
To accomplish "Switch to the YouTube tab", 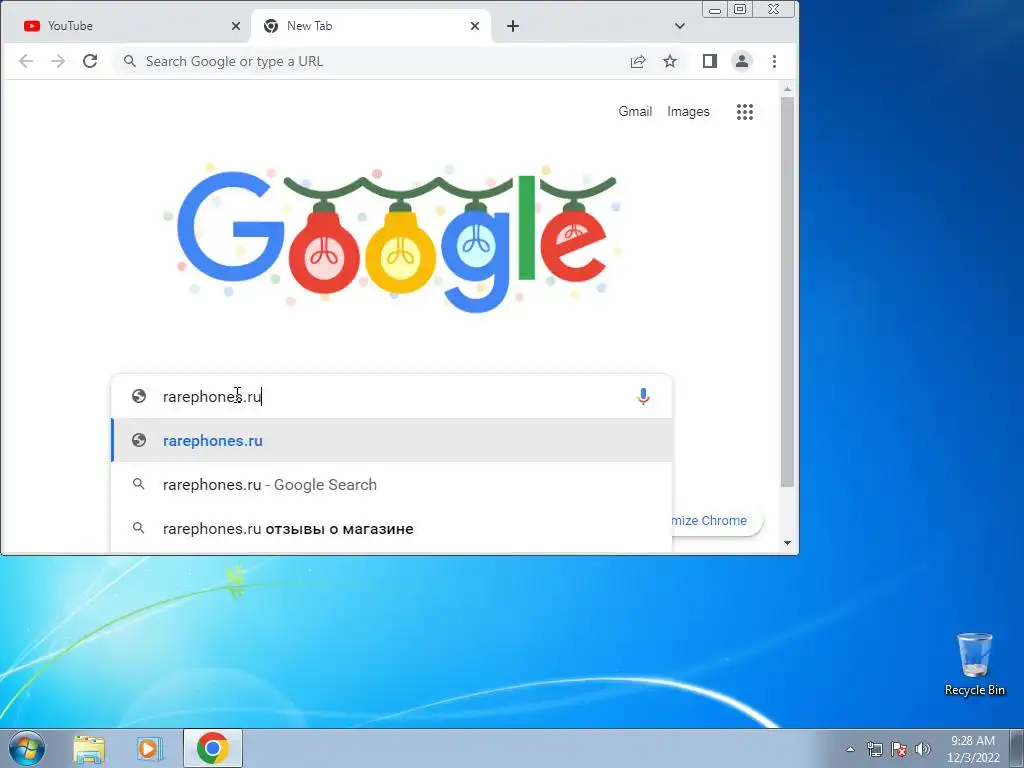I will click(125, 26).
